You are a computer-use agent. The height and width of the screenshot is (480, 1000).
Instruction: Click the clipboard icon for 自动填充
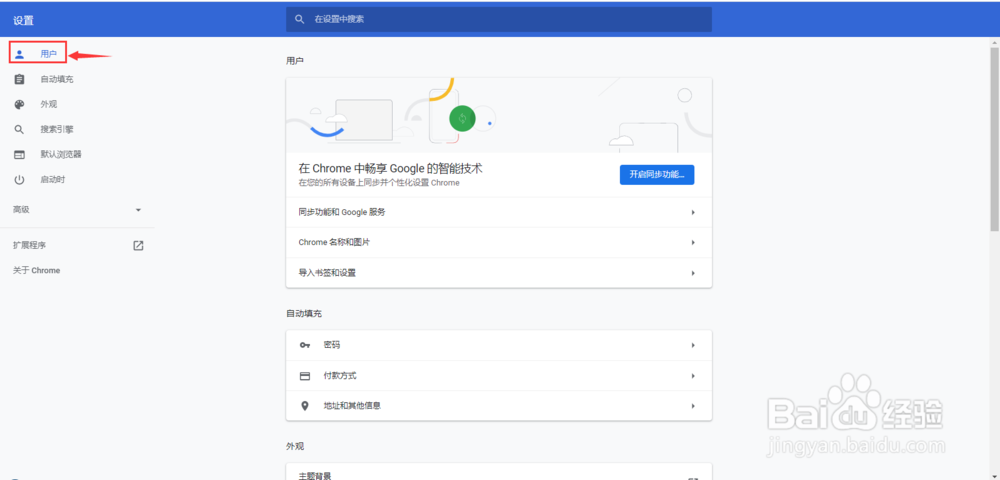click(x=19, y=79)
